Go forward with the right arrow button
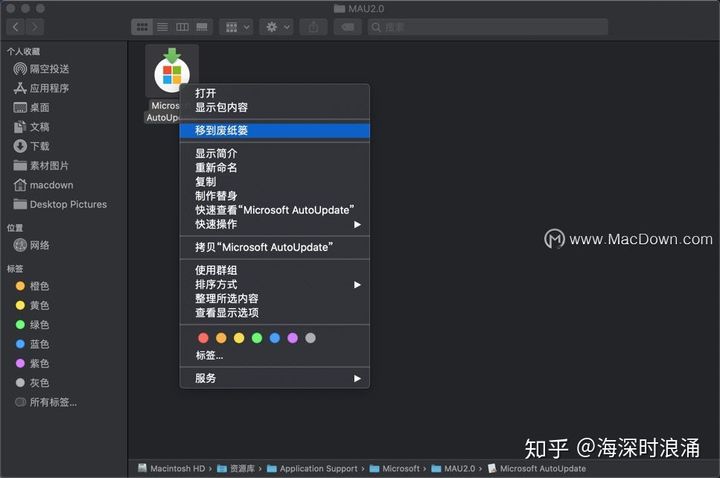 [35, 27]
